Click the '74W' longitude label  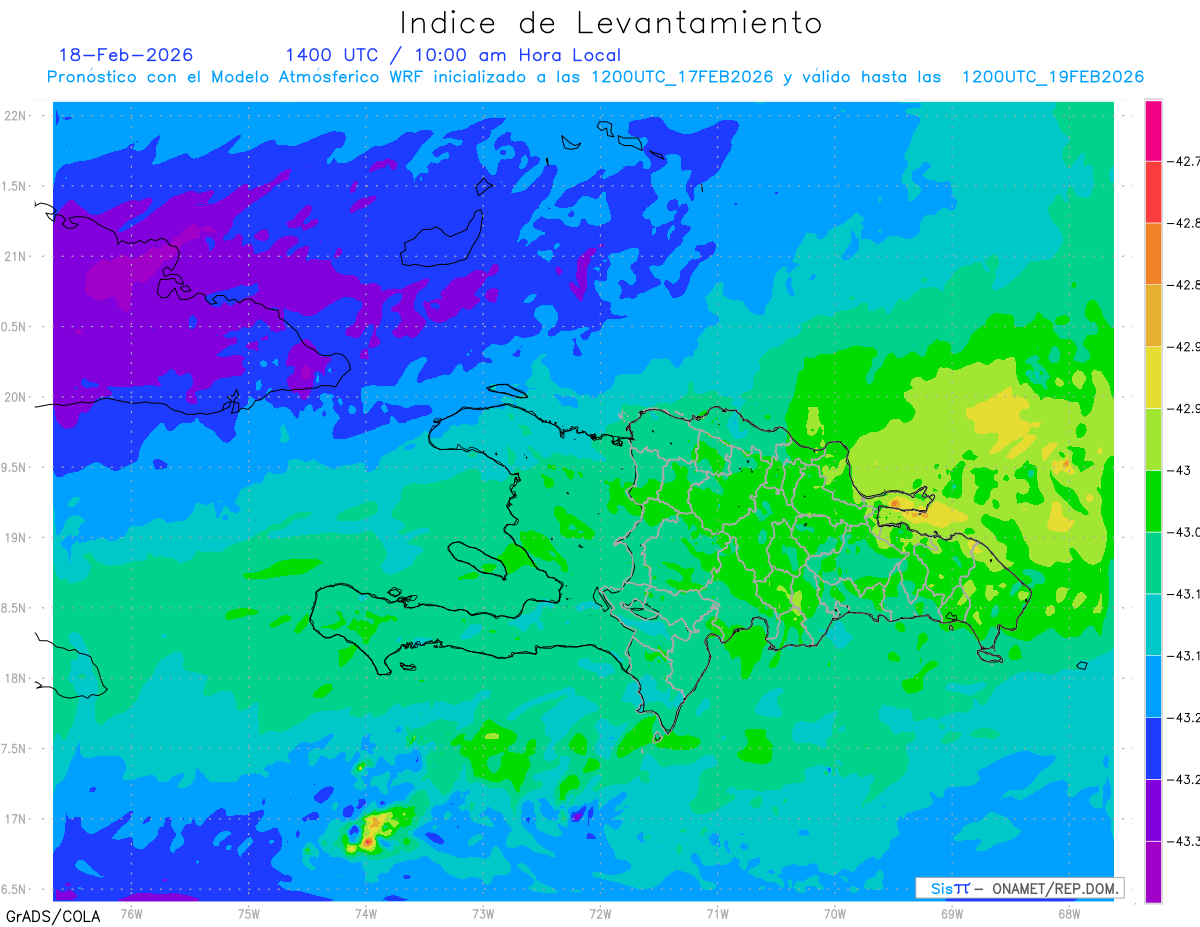(x=366, y=913)
